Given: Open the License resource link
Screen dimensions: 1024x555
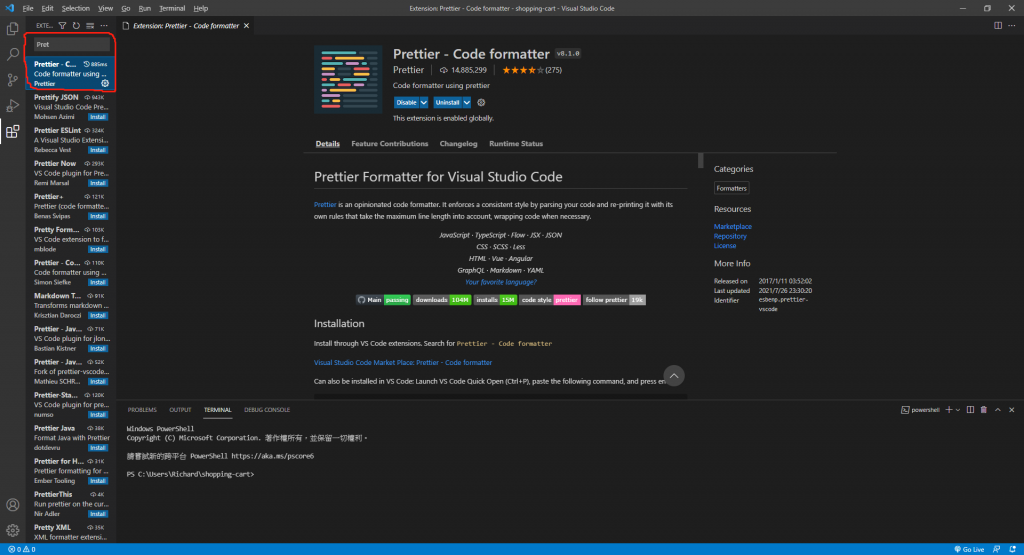Looking at the screenshot, I should [x=725, y=246].
